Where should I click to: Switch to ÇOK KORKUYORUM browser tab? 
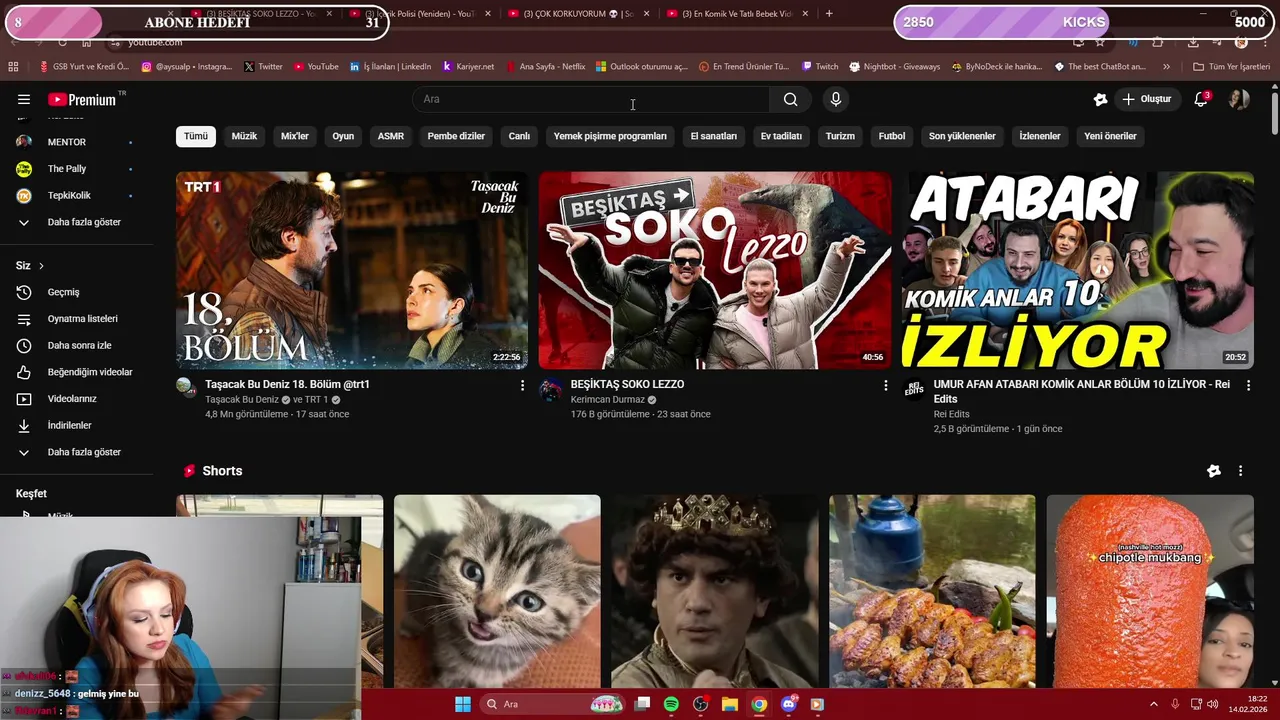(x=576, y=13)
